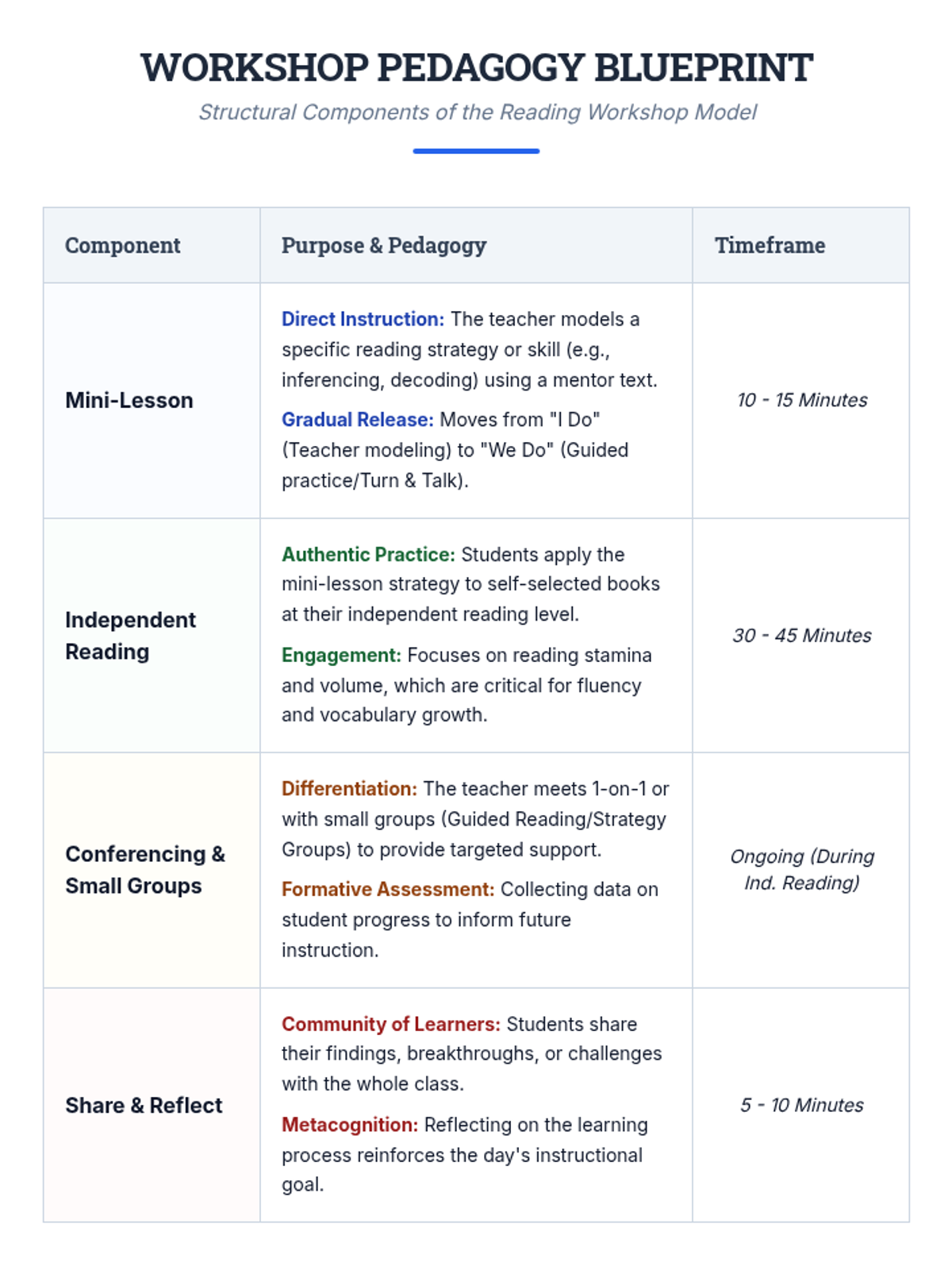The height and width of the screenshot is (1270, 952).
Task: Click the 10 - 15 Minutes timeframe cell
Action: point(801,400)
